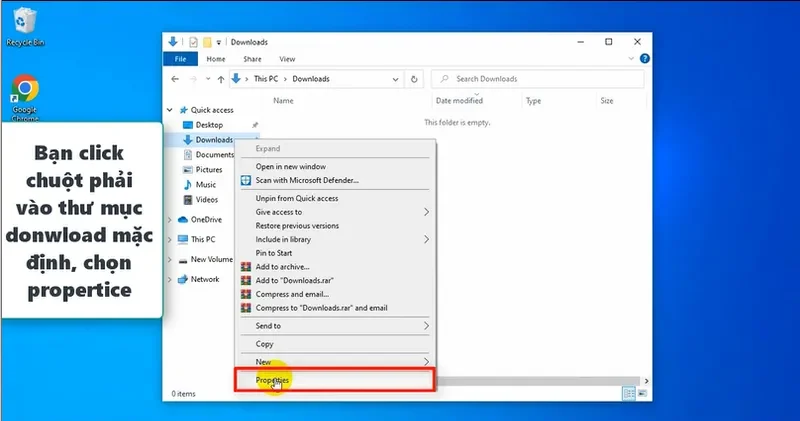Expand the Network tree node
800x421 pixels.
click(169, 279)
